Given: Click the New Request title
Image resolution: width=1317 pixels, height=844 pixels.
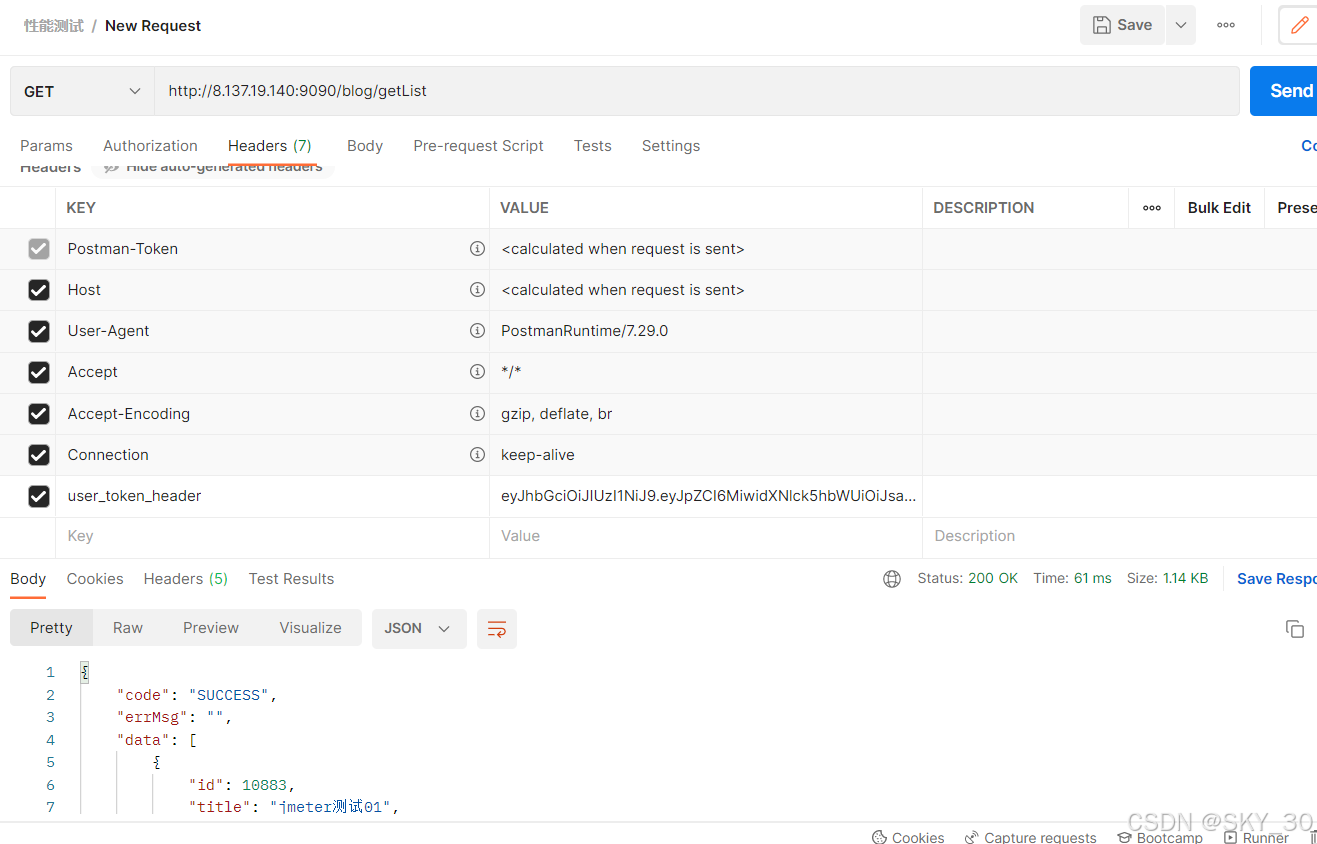Looking at the screenshot, I should pos(153,26).
